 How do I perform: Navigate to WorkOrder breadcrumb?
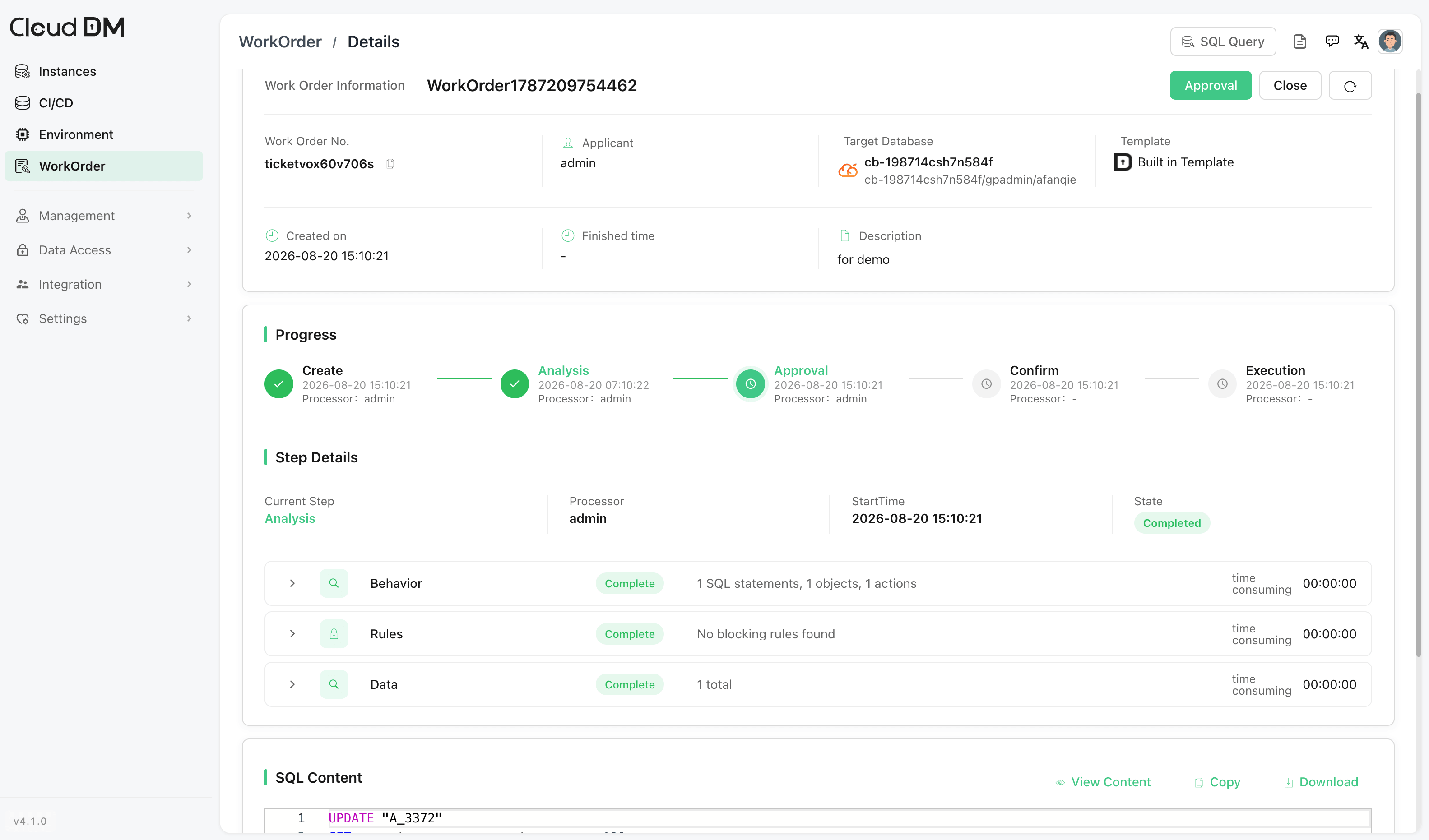280,42
